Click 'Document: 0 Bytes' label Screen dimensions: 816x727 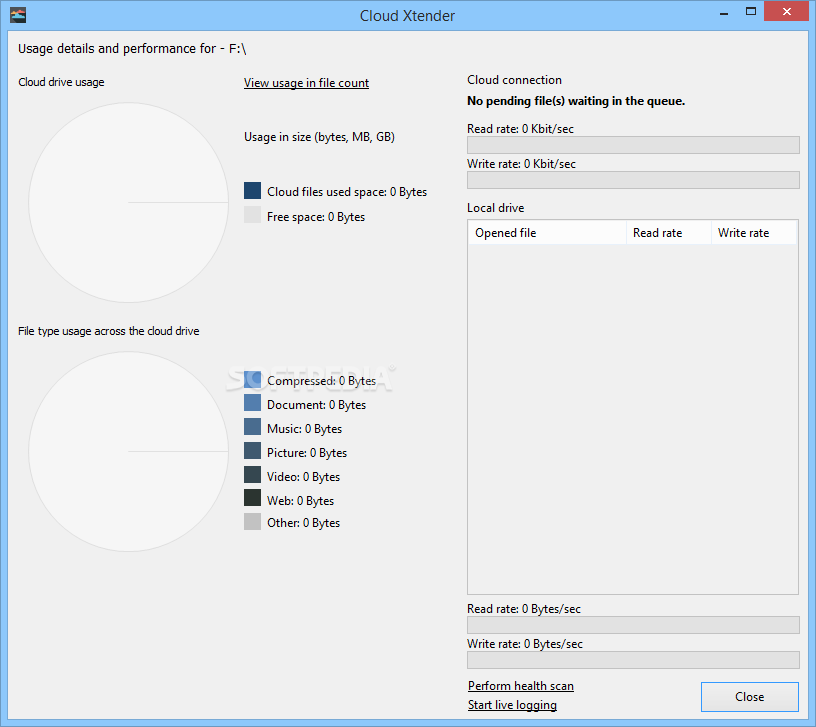click(316, 405)
